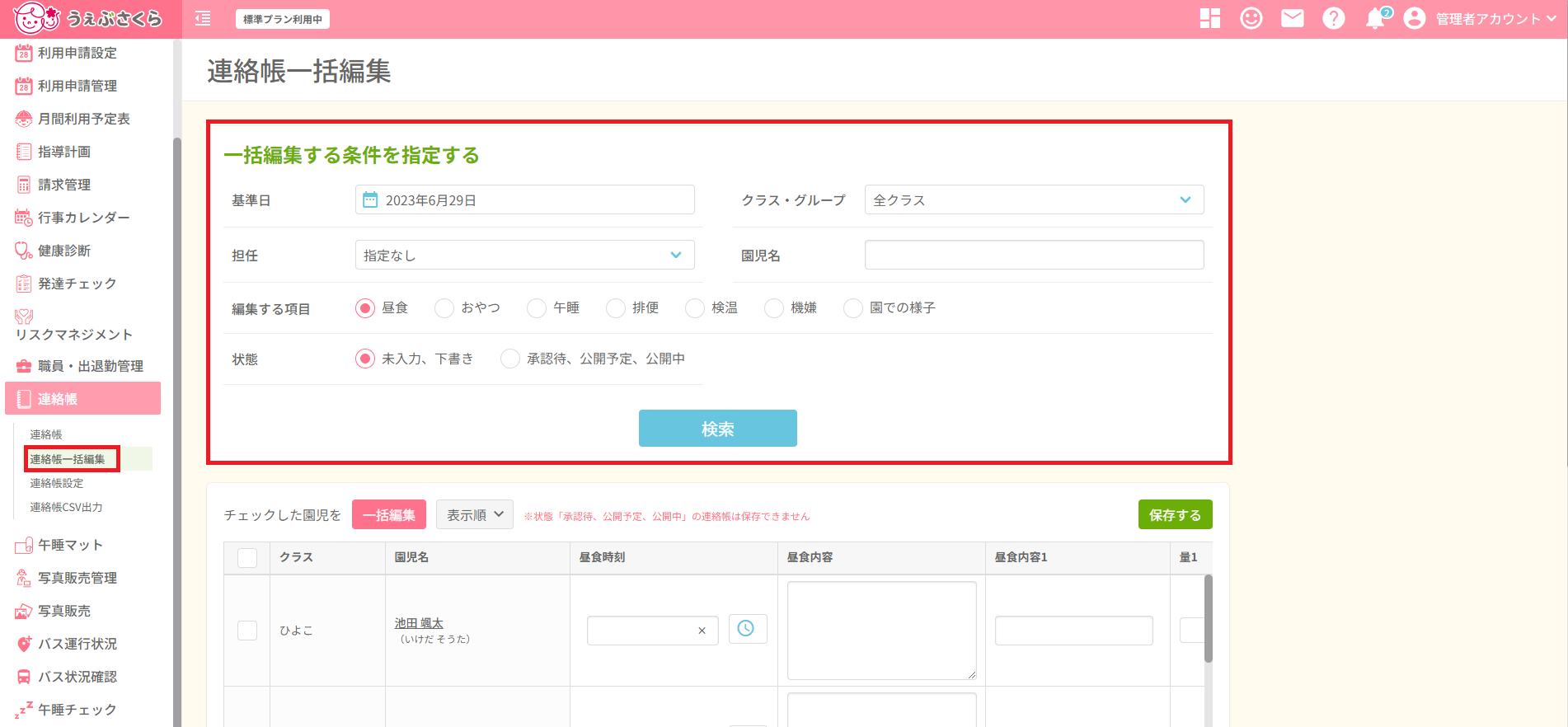This screenshot has height=727, width=1568.
Task: Click the 検索 button
Action: (717, 429)
